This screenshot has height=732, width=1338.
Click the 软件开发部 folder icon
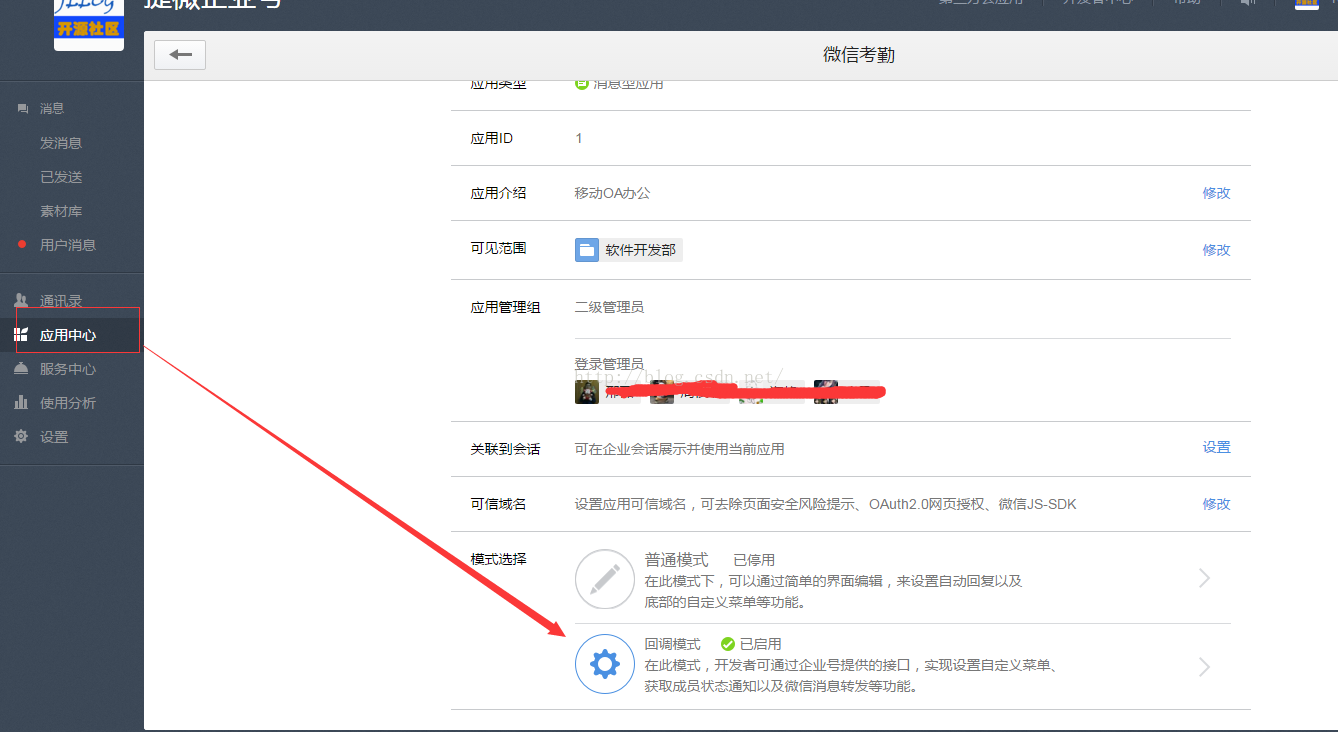(x=587, y=250)
